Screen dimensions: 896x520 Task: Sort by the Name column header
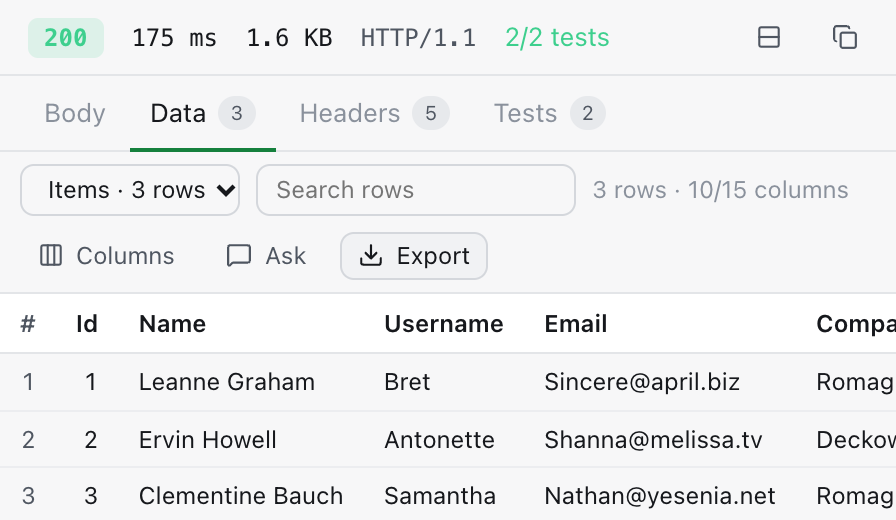tap(173, 324)
